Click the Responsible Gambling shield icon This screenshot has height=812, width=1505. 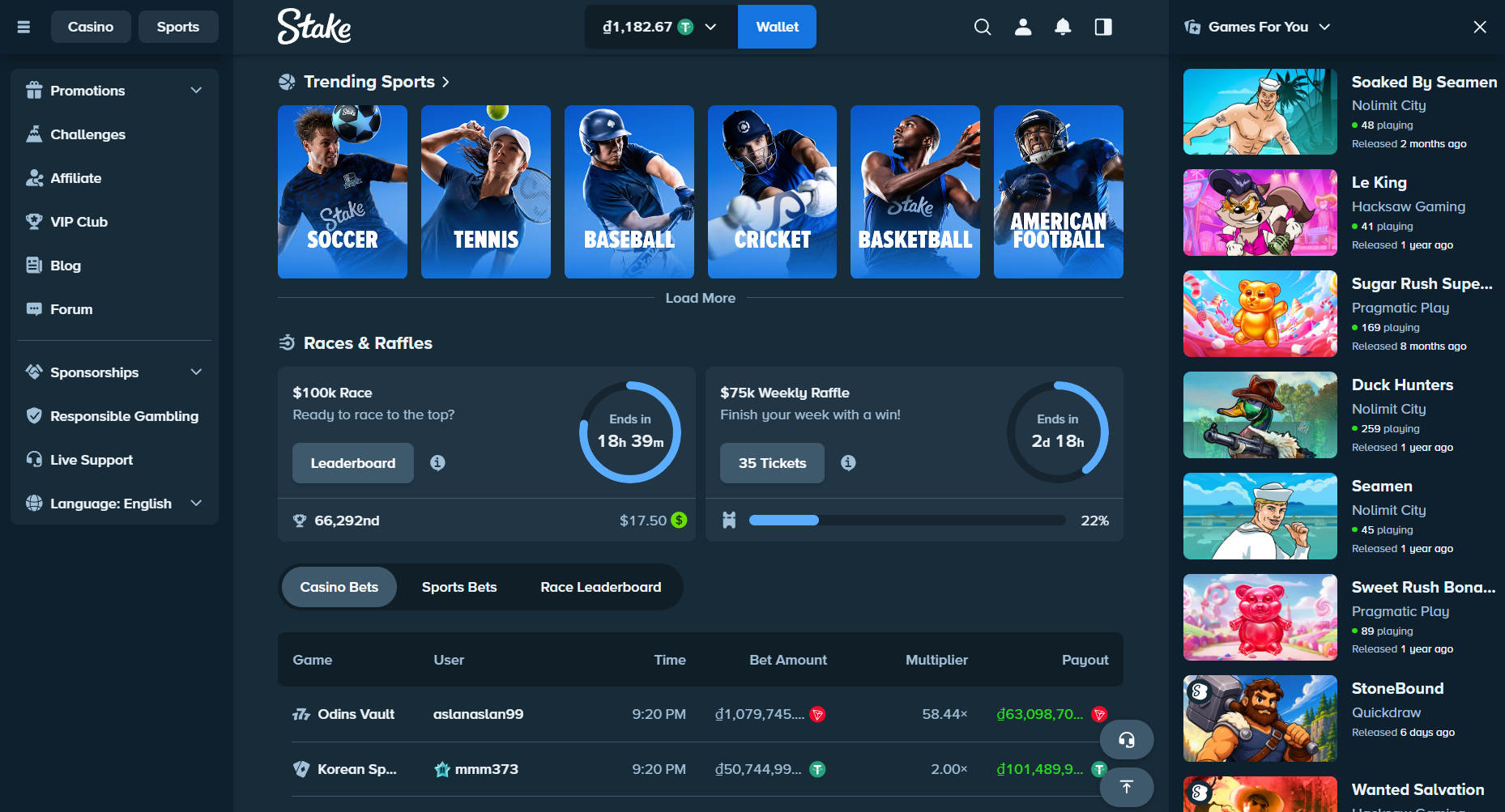coord(34,415)
